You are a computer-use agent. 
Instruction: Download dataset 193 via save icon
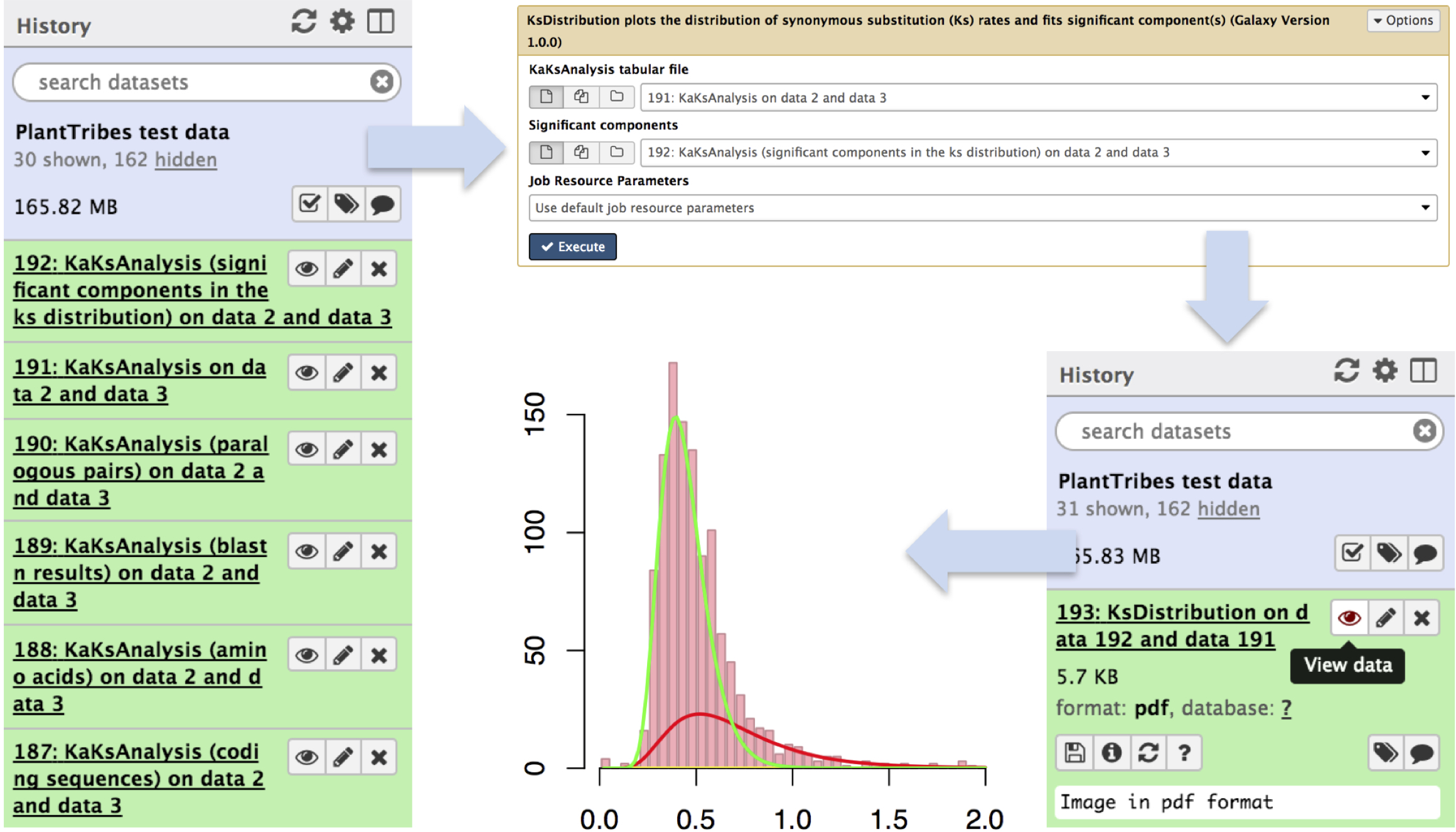click(1074, 752)
